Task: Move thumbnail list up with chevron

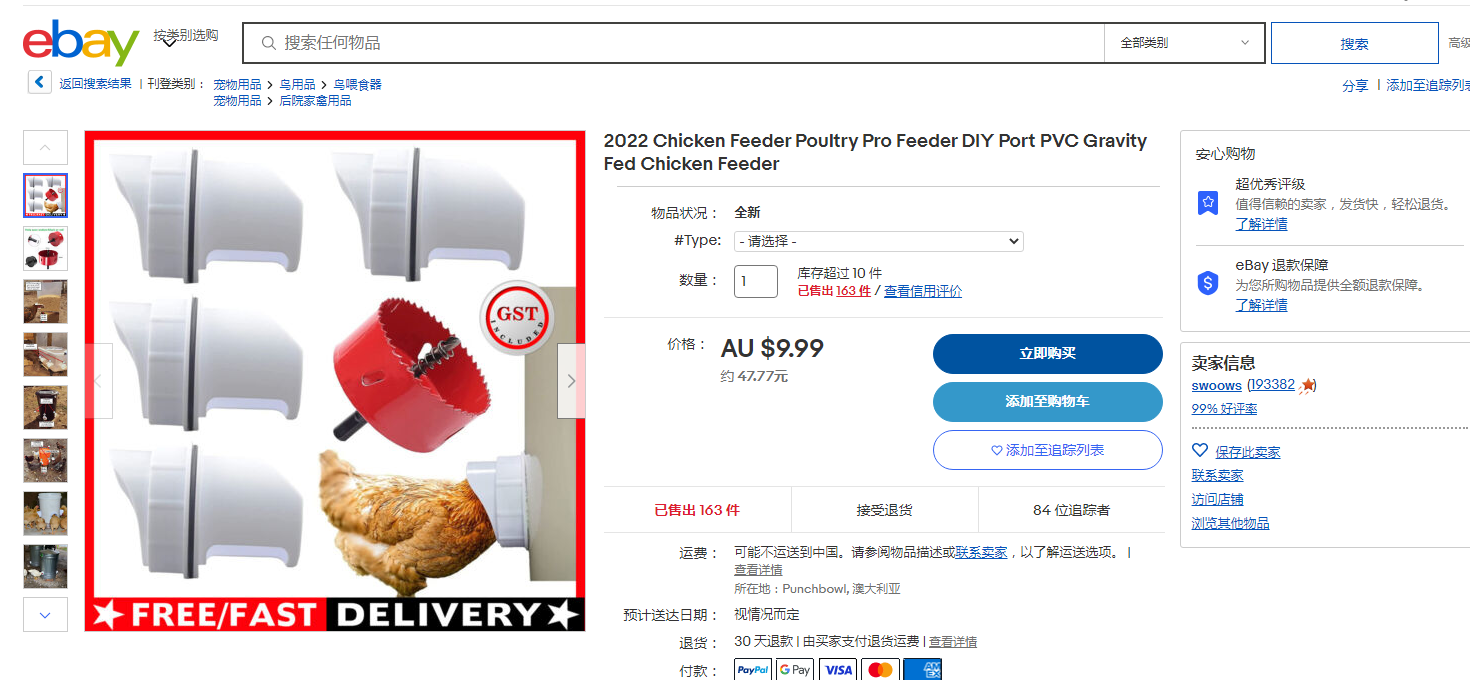Action: pyautogui.click(x=45, y=147)
